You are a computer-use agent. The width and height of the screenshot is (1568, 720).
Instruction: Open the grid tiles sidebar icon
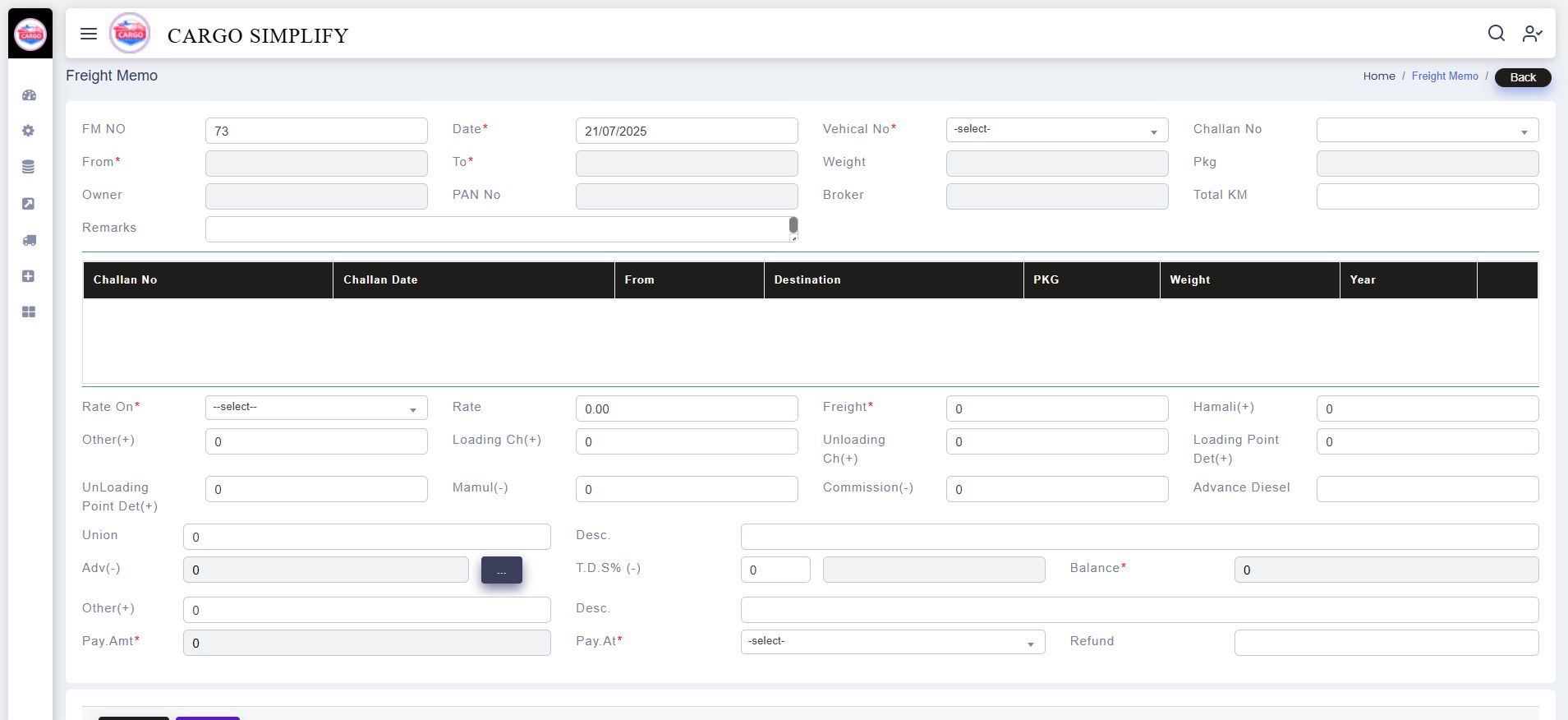29,312
